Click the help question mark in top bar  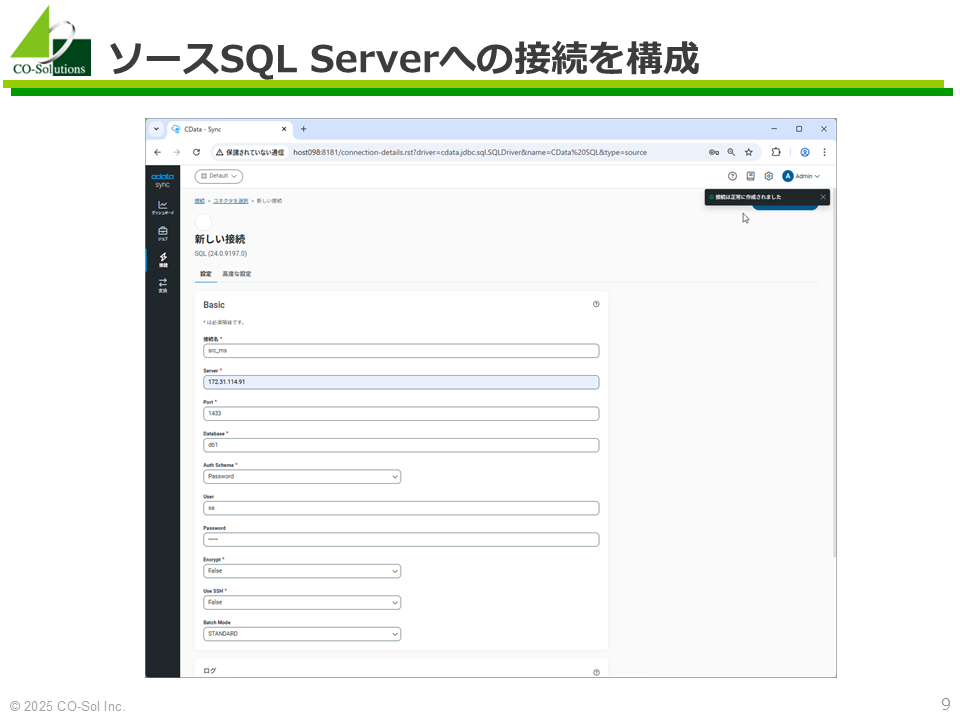732,176
